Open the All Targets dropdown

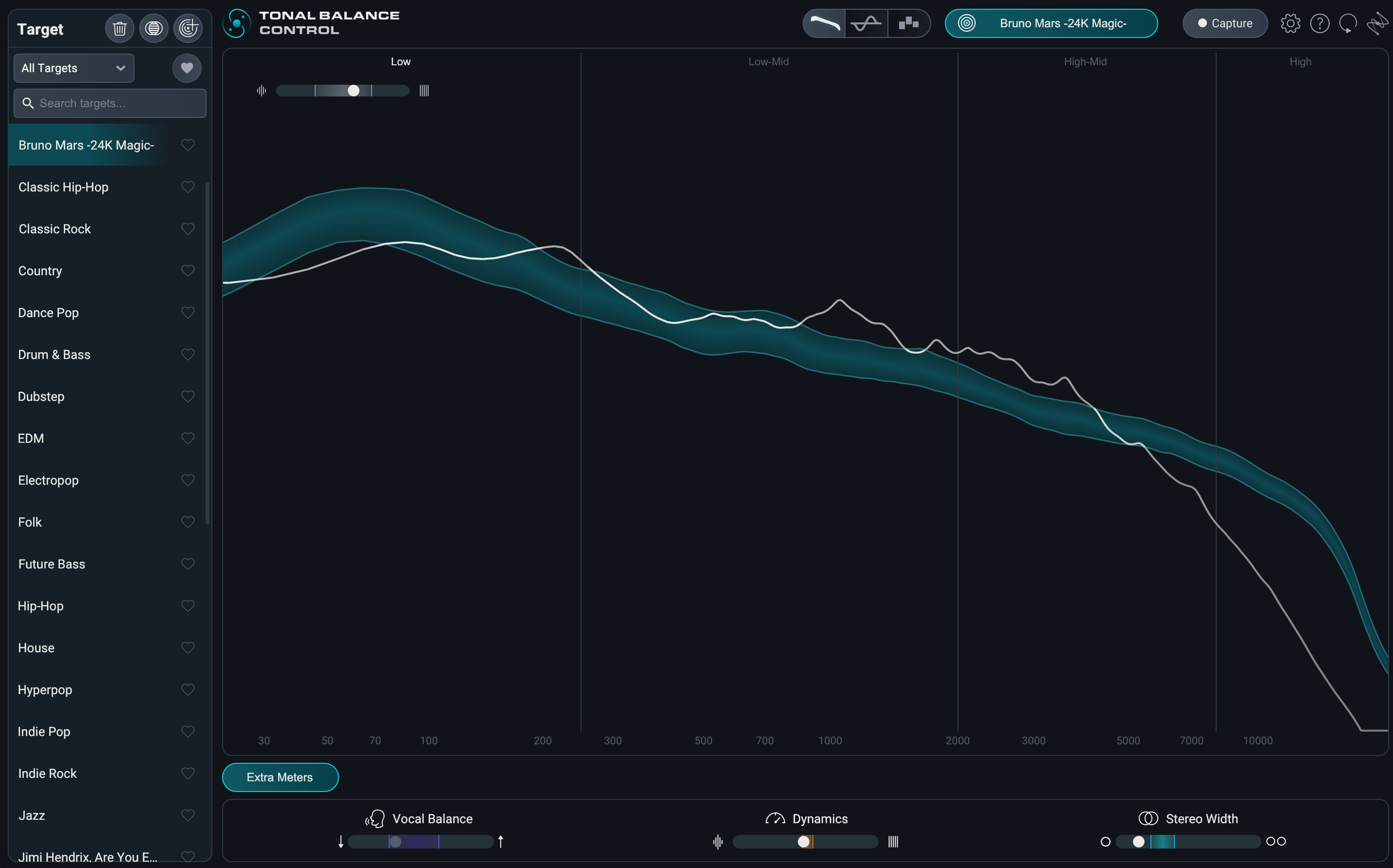tap(74, 68)
